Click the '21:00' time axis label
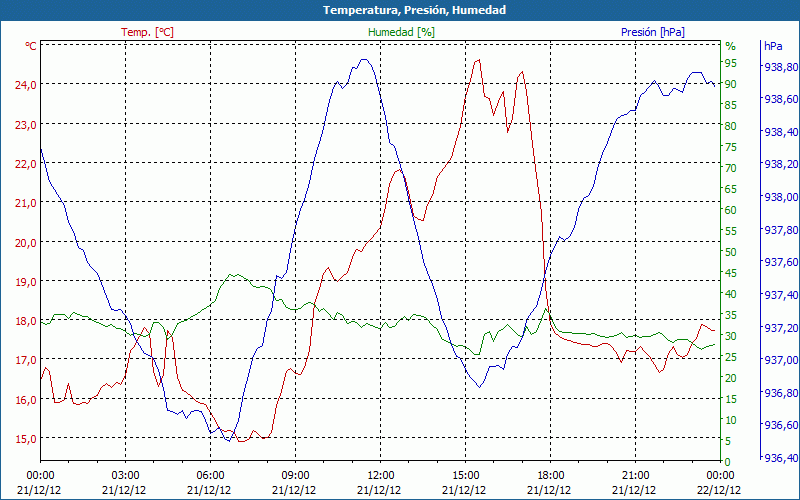The width and height of the screenshot is (800, 500). 636,476
